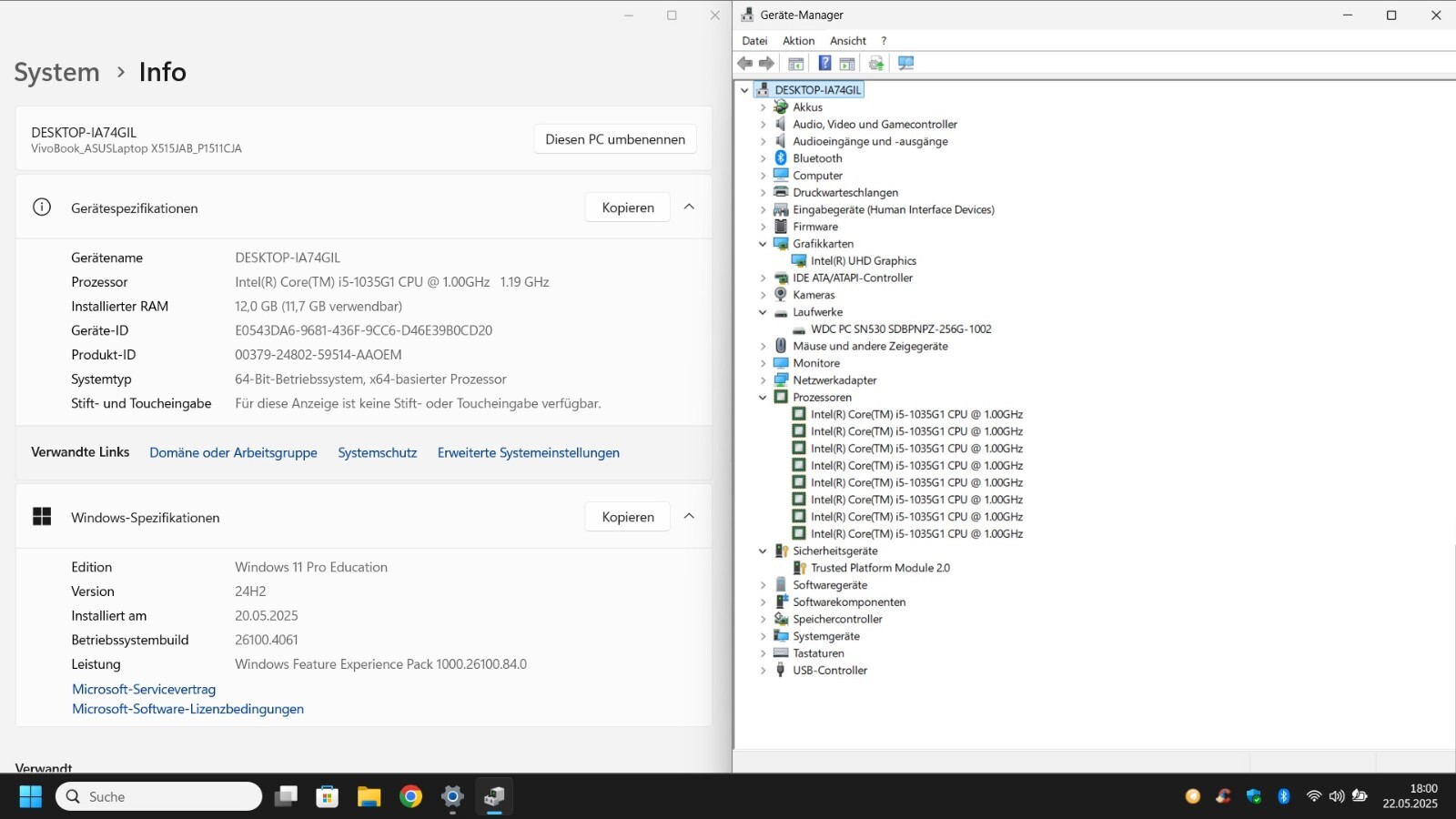Collapse the Laufwerke category
The height and width of the screenshot is (819, 1456).
pos(763,312)
